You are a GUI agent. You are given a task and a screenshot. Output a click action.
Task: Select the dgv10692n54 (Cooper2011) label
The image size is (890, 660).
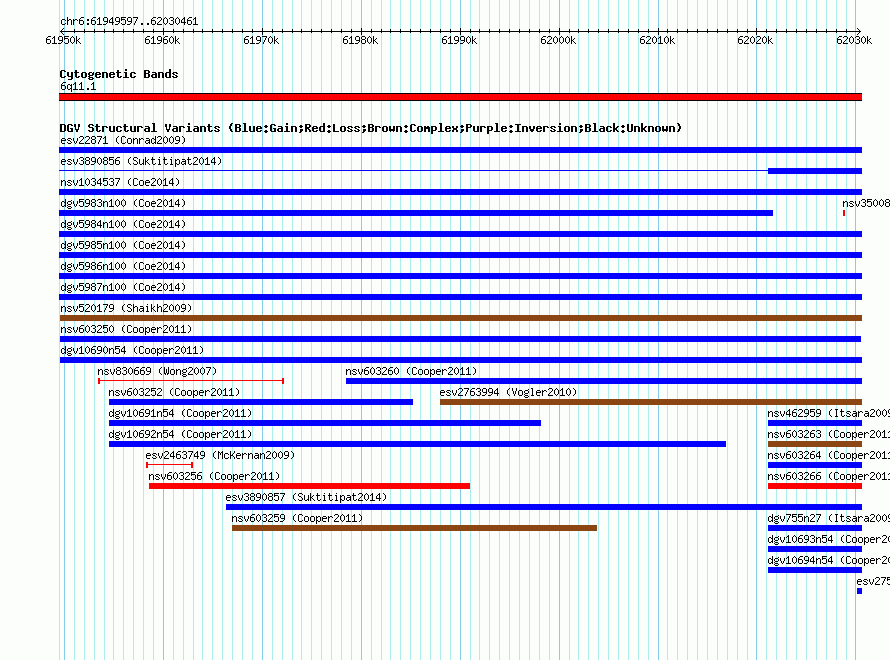[x=180, y=434]
